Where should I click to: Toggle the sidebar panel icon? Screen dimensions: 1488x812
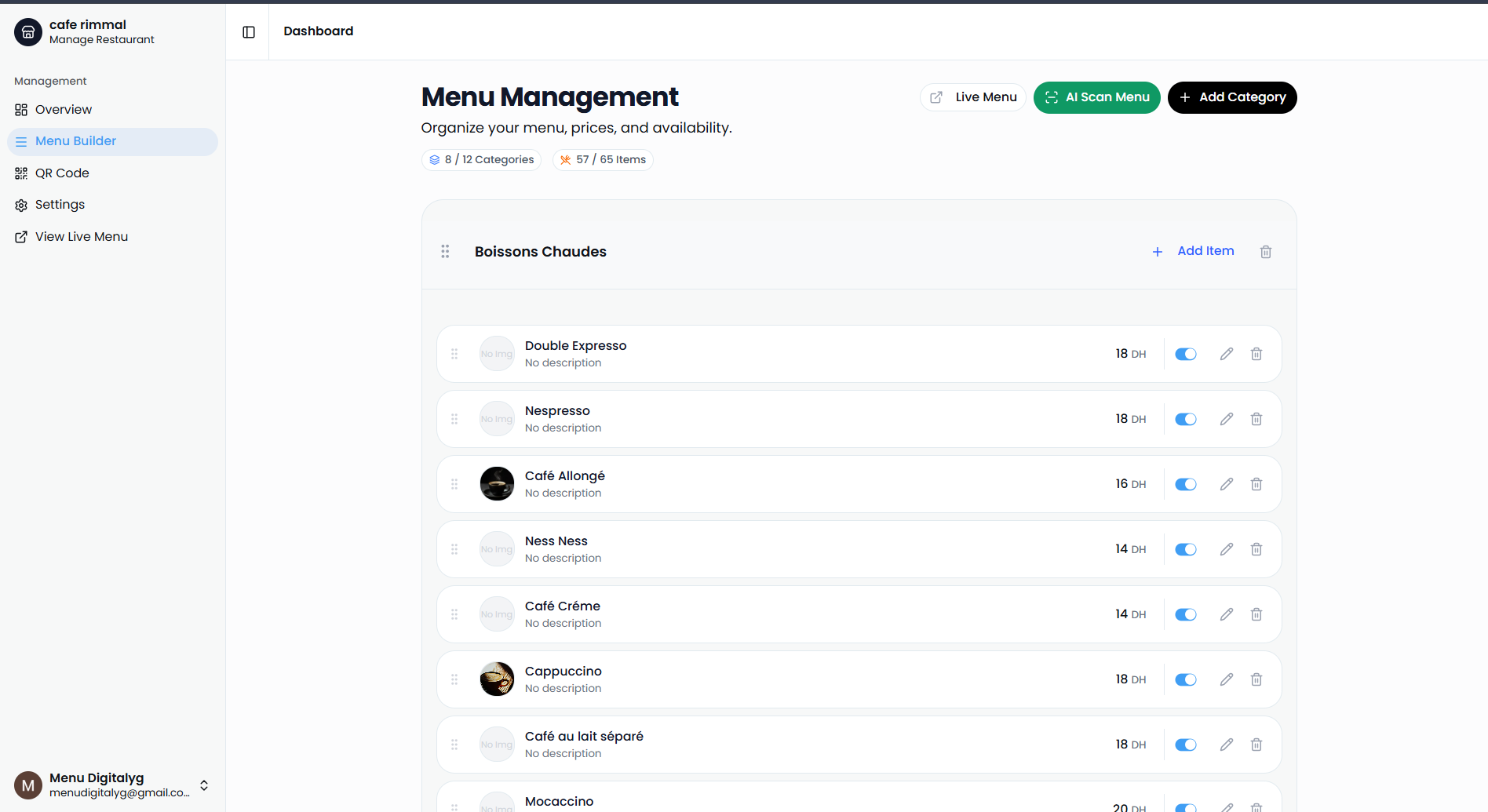pos(249,32)
